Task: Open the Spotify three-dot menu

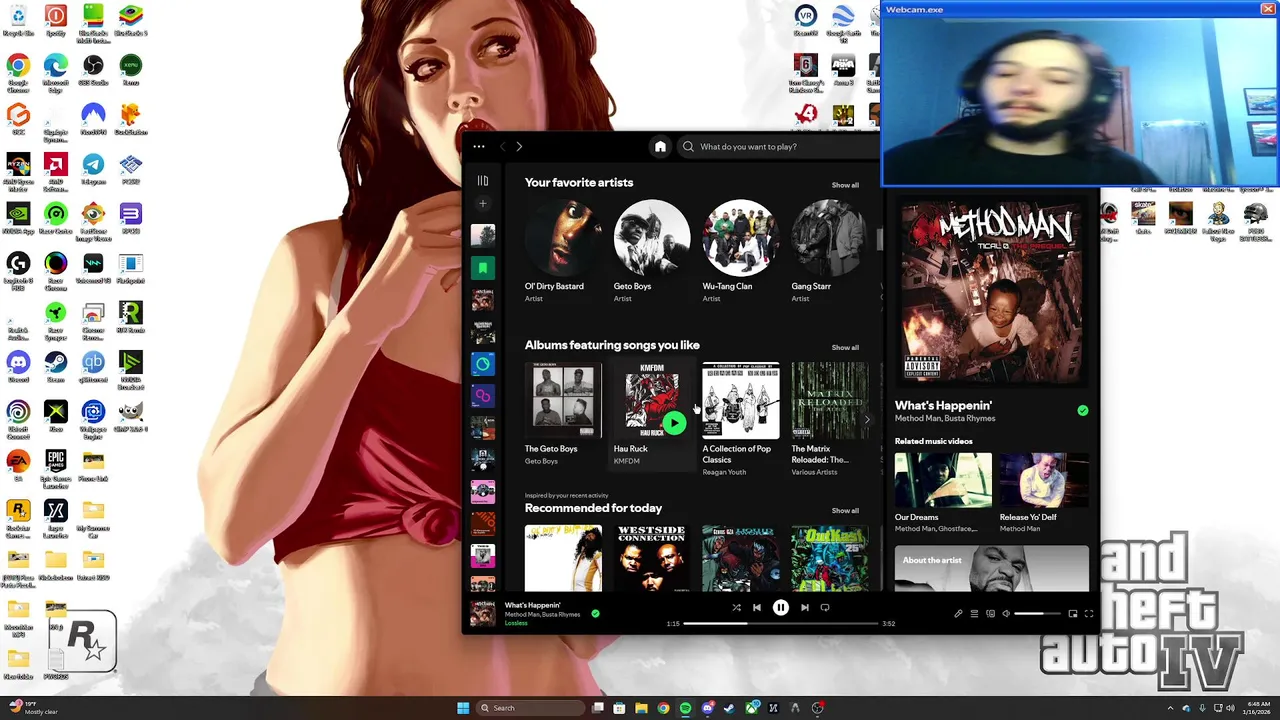Action: click(479, 146)
